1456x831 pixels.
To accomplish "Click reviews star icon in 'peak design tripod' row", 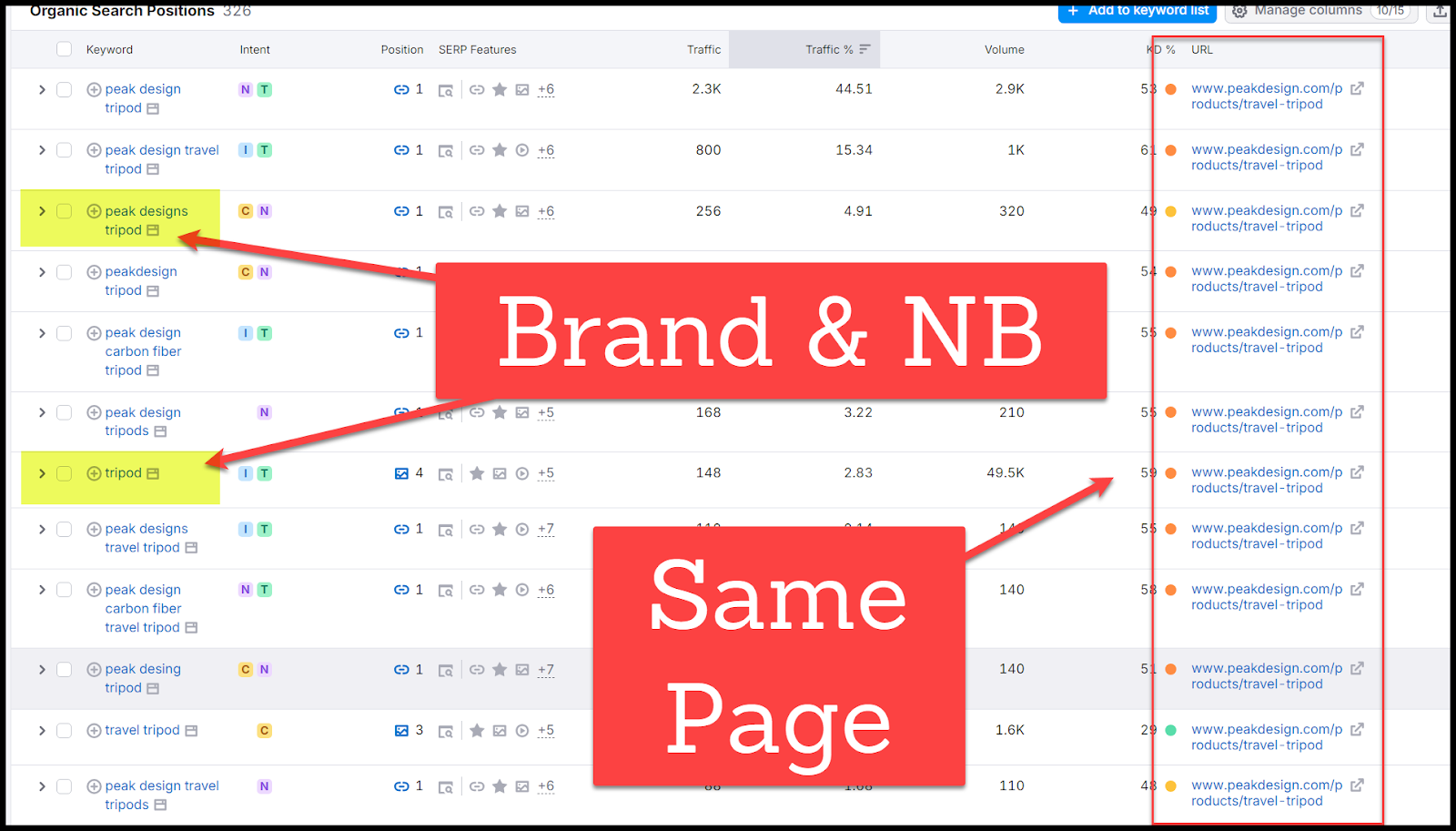I will click(x=500, y=89).
